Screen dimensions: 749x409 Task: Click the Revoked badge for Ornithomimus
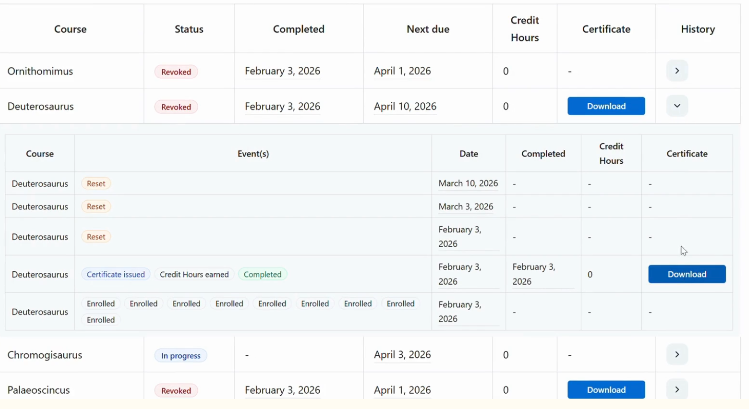click(176, 72)
